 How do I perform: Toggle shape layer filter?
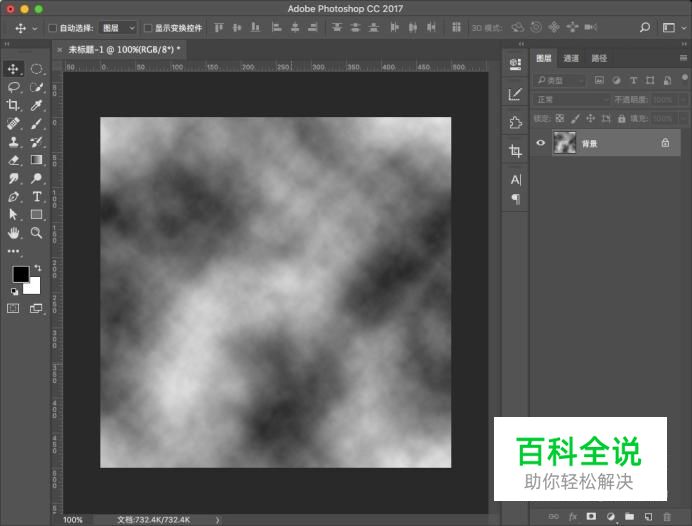click(650, 80)
